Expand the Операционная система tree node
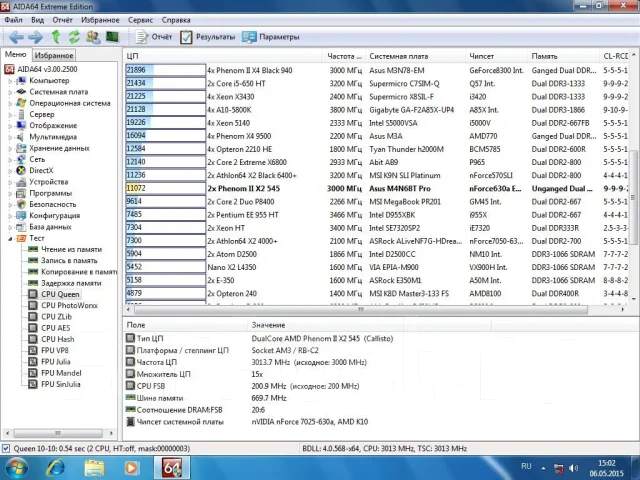The height and width of the screenshot is (480, 640). [10, 103]
